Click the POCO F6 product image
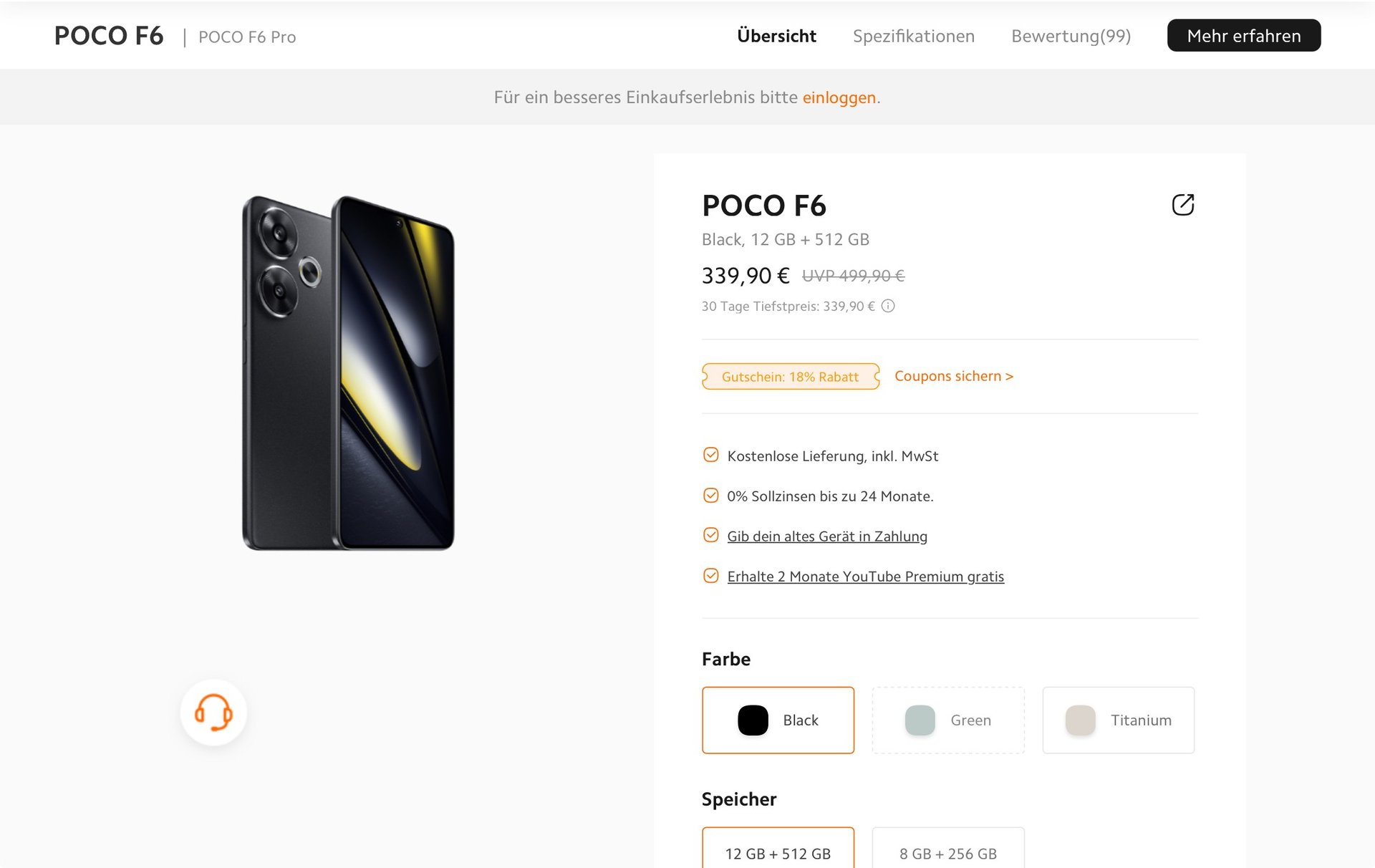Image resolution: width=1375 pixels, height=868 pixels. 349,372
